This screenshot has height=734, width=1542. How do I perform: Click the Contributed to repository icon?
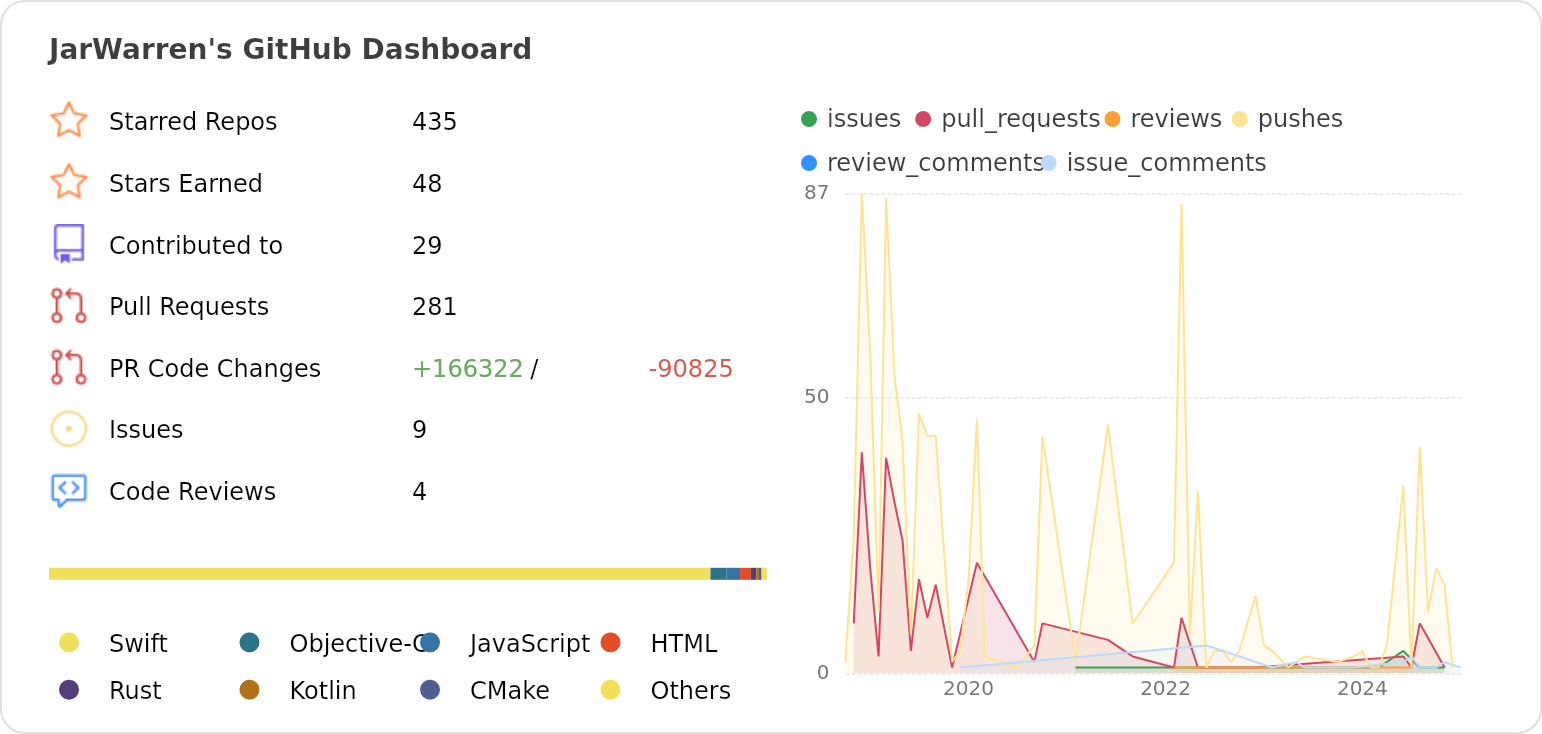[69, 244]
